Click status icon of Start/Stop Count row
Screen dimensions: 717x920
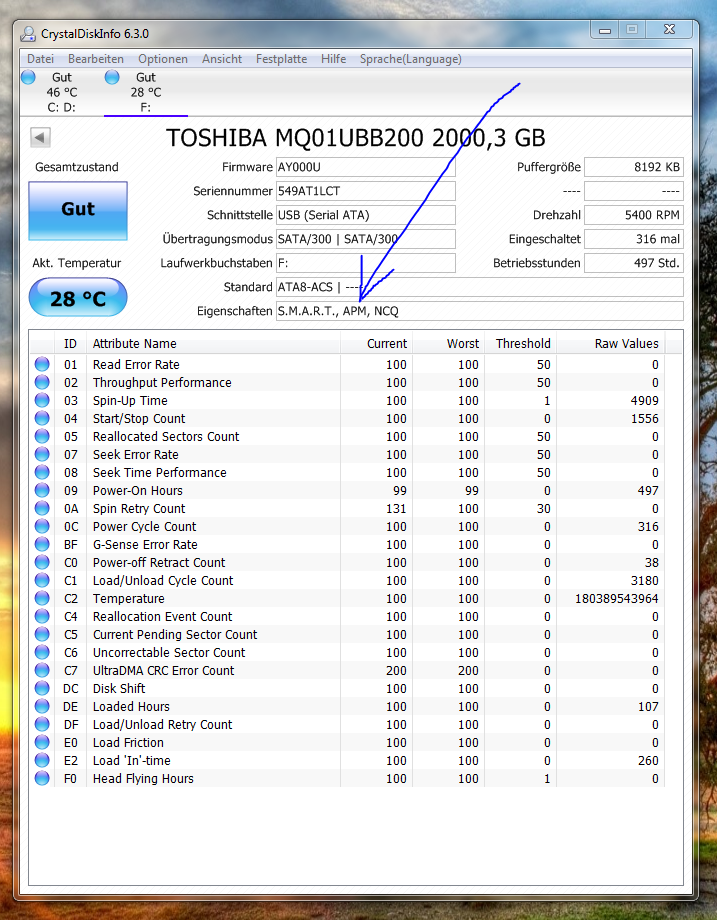[x=42, y=418]
